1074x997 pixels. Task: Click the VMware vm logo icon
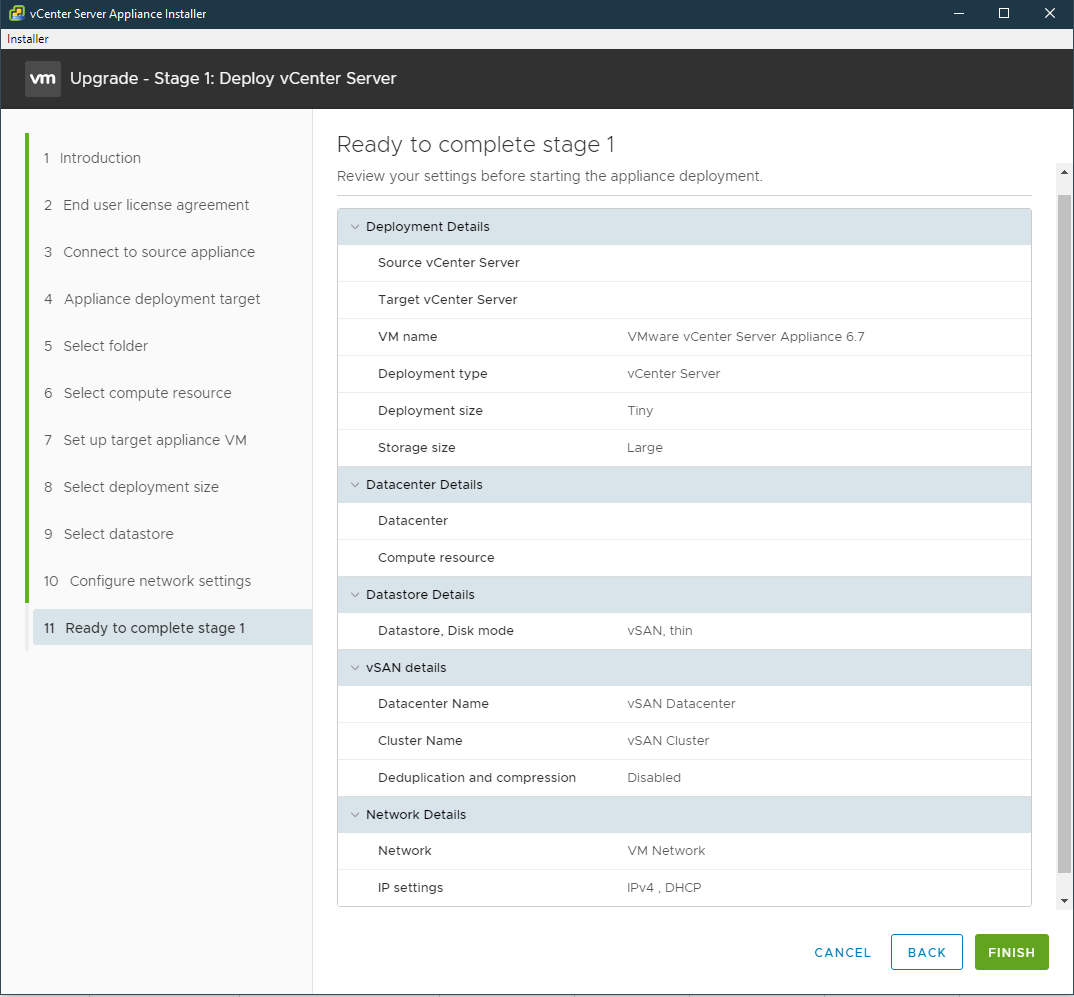(41, 78)
